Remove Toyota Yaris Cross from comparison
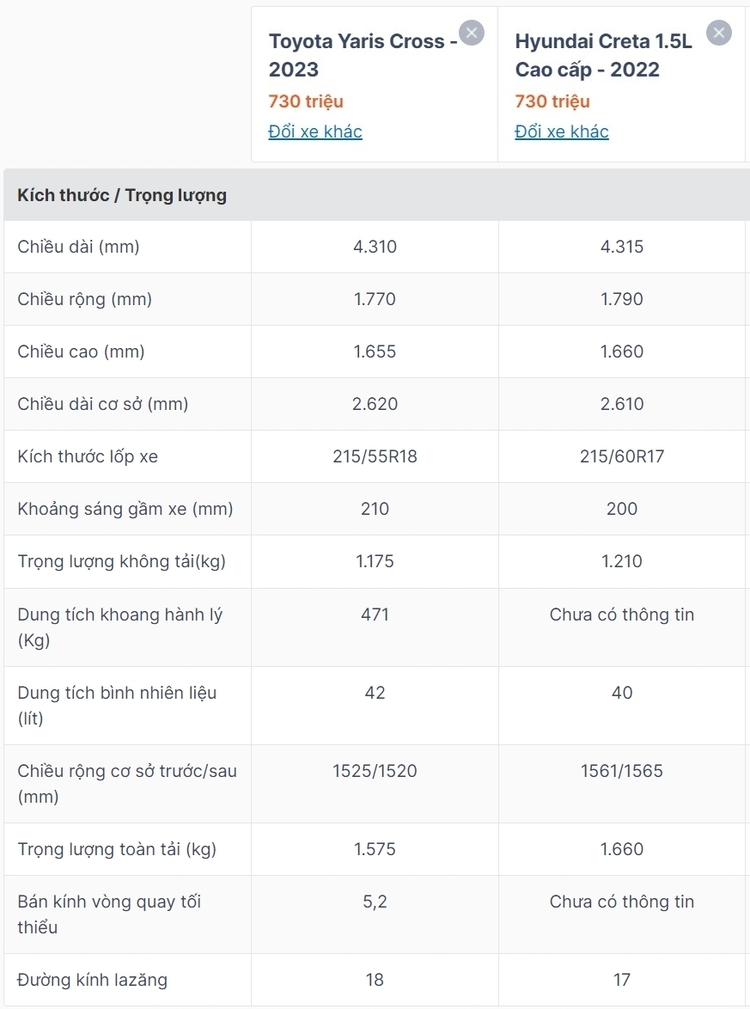Viewport: 750px width, 1009px height. (471, 33)
